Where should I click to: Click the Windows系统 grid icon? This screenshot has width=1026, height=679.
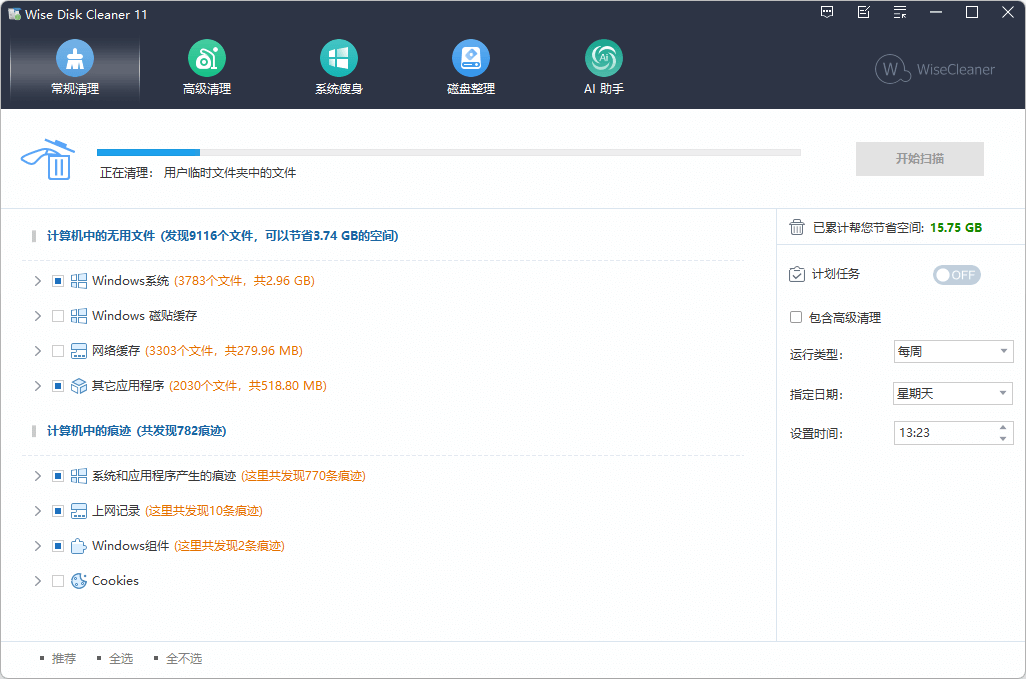(79, 281)
